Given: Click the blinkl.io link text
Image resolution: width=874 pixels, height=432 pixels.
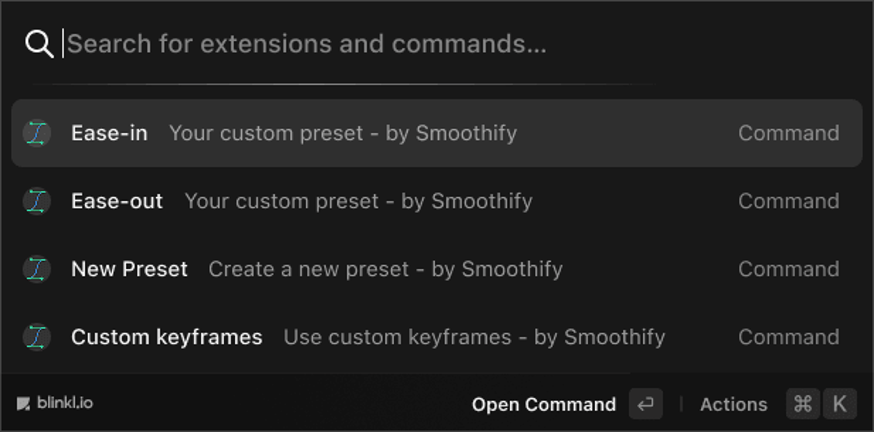Looking at the screenshot, I should [65, 404].
